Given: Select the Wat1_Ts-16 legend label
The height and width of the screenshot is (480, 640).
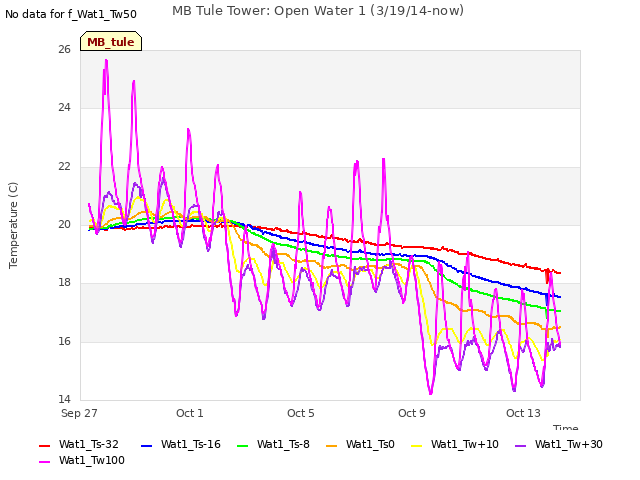Looking at the screenshot, I should 191,444.
